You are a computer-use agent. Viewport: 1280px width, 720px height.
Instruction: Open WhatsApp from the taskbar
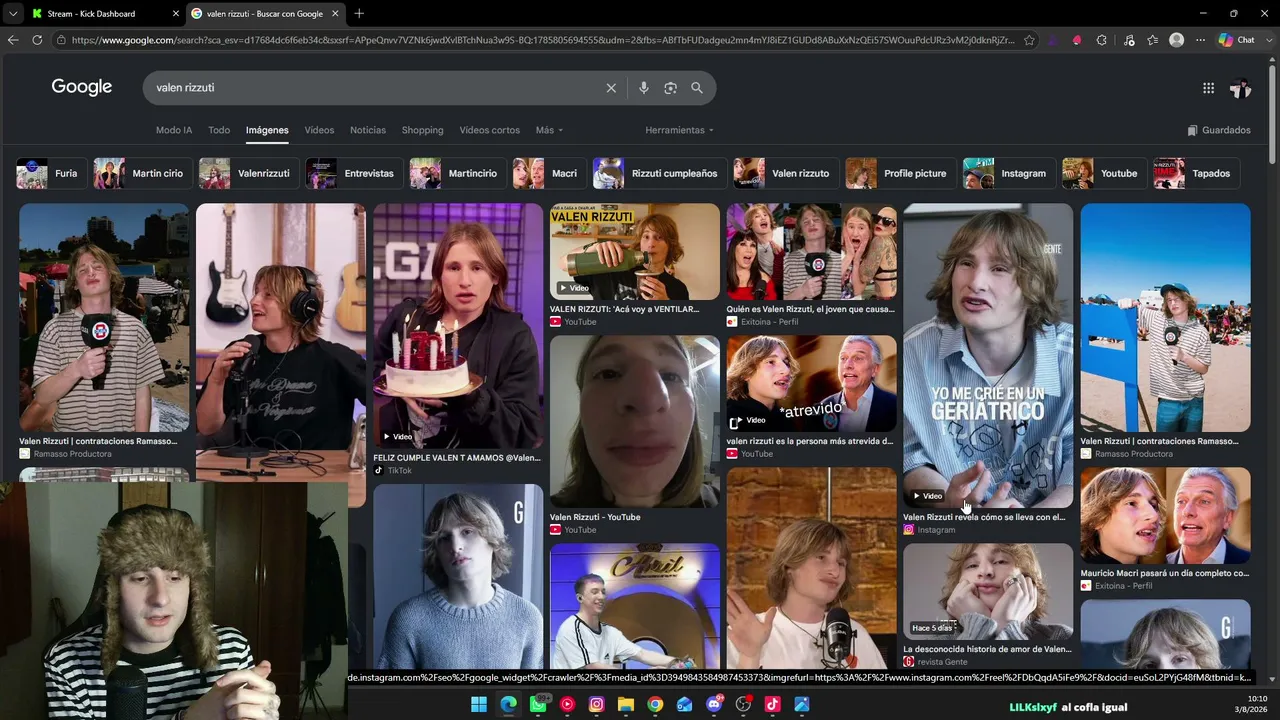tap(538, 704)
